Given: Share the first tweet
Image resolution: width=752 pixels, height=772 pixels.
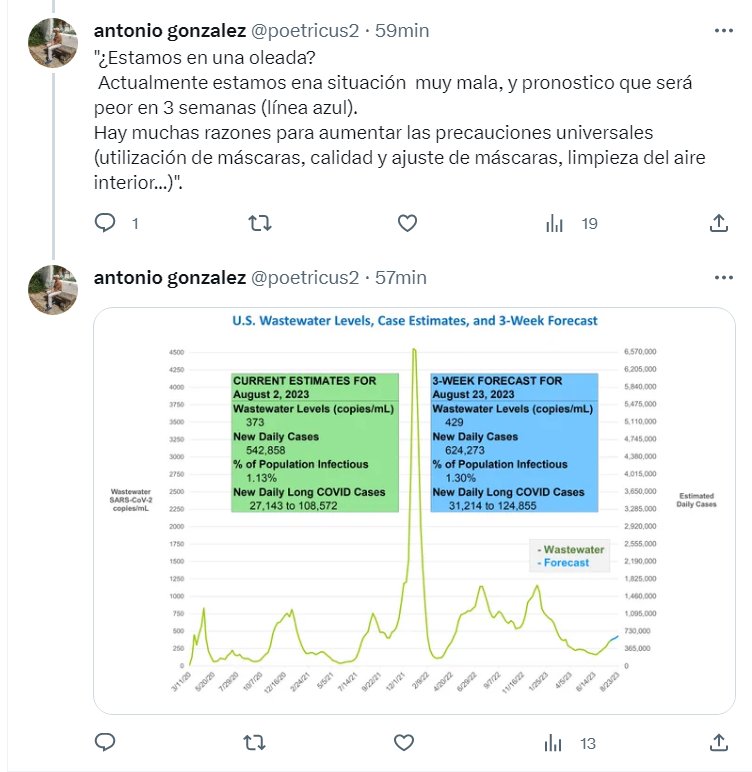Looking at the screenshot, I should point(718,223).
